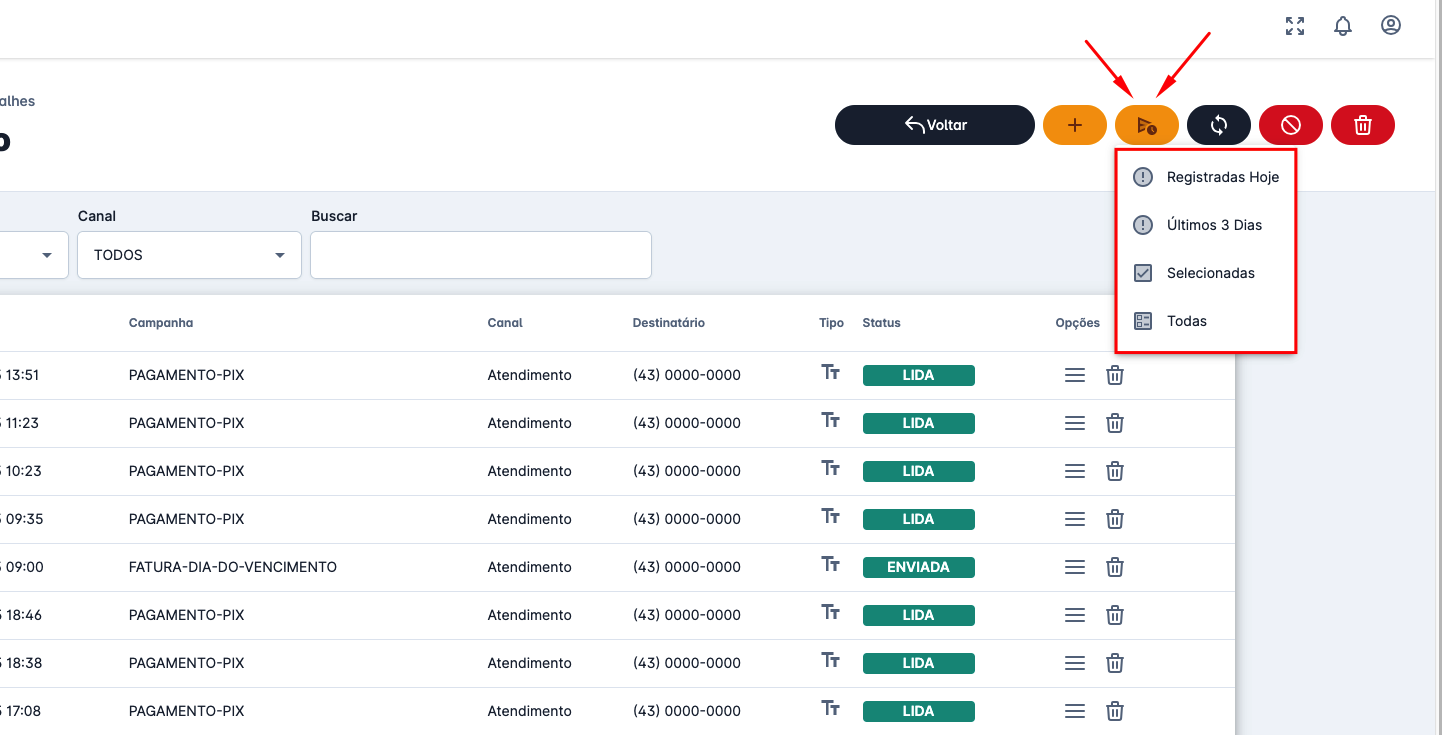Choose Selecionadas from the dropdown menu
This screenshot has width=1442, height=735.
tap(1210, 273)
